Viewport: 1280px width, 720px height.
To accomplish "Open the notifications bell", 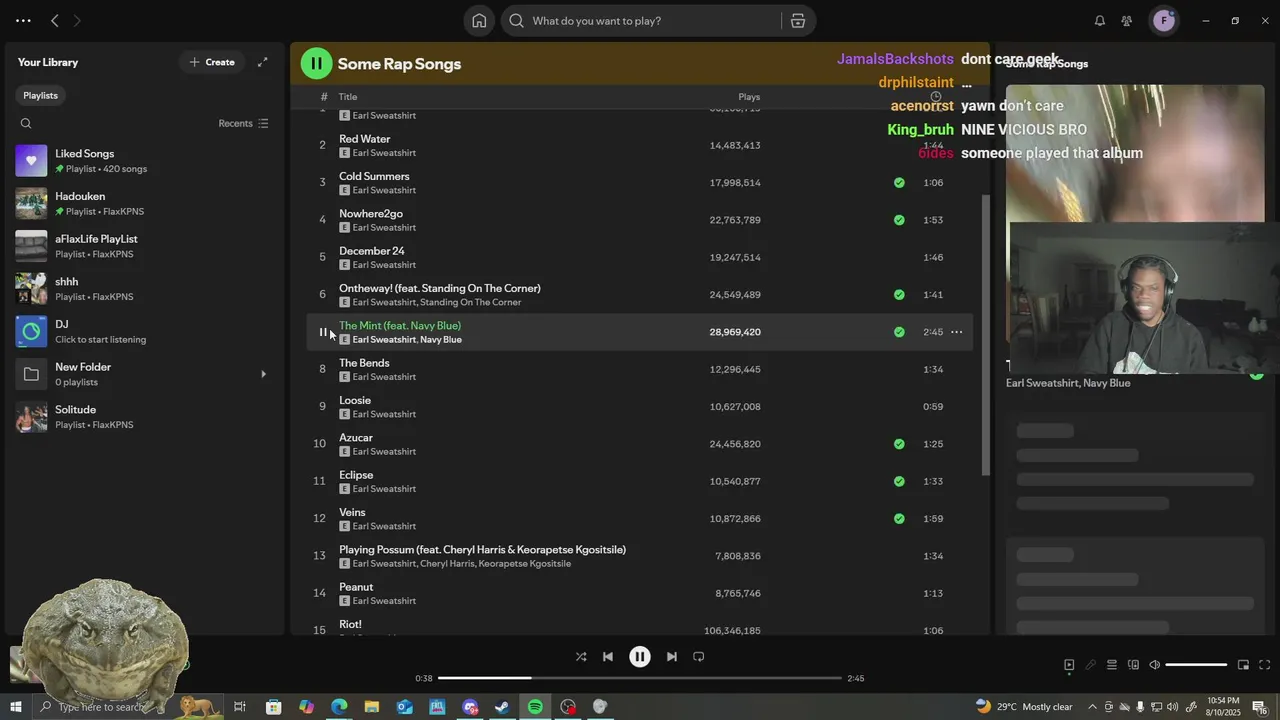I will coord(1099,21).
